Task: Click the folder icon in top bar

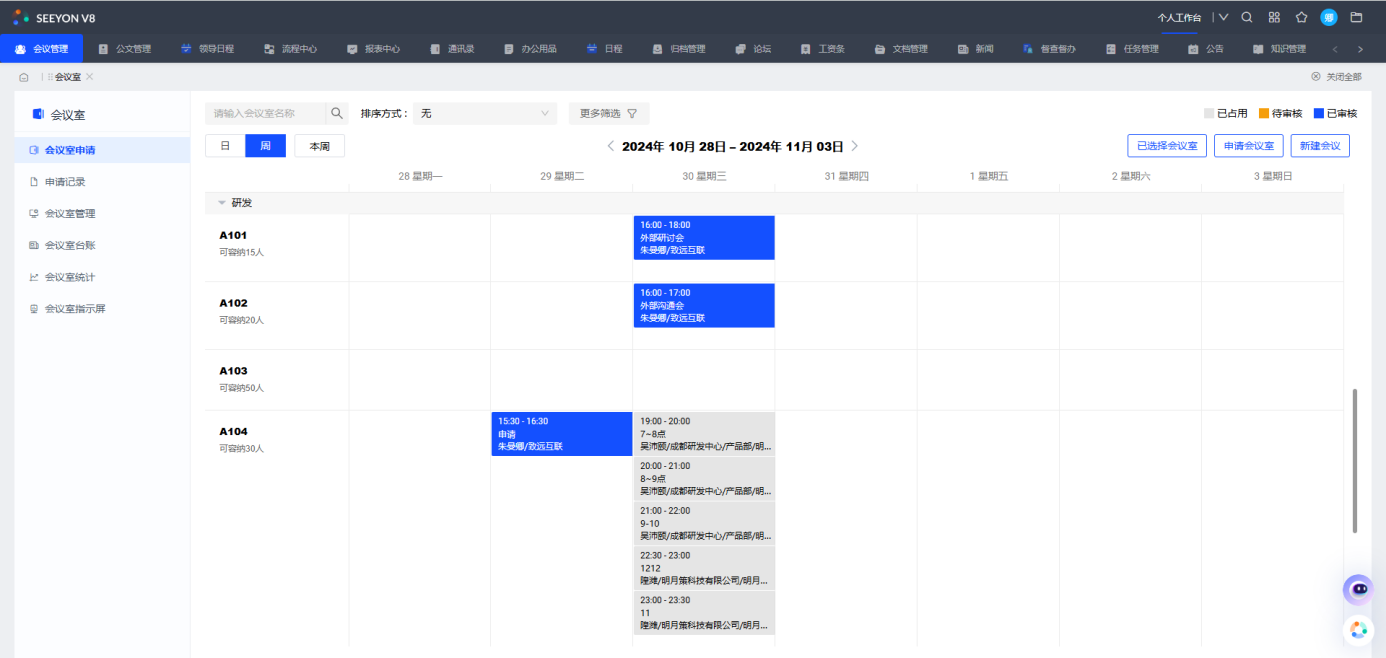Action: pyautogui.click(x=1357, y=17)
